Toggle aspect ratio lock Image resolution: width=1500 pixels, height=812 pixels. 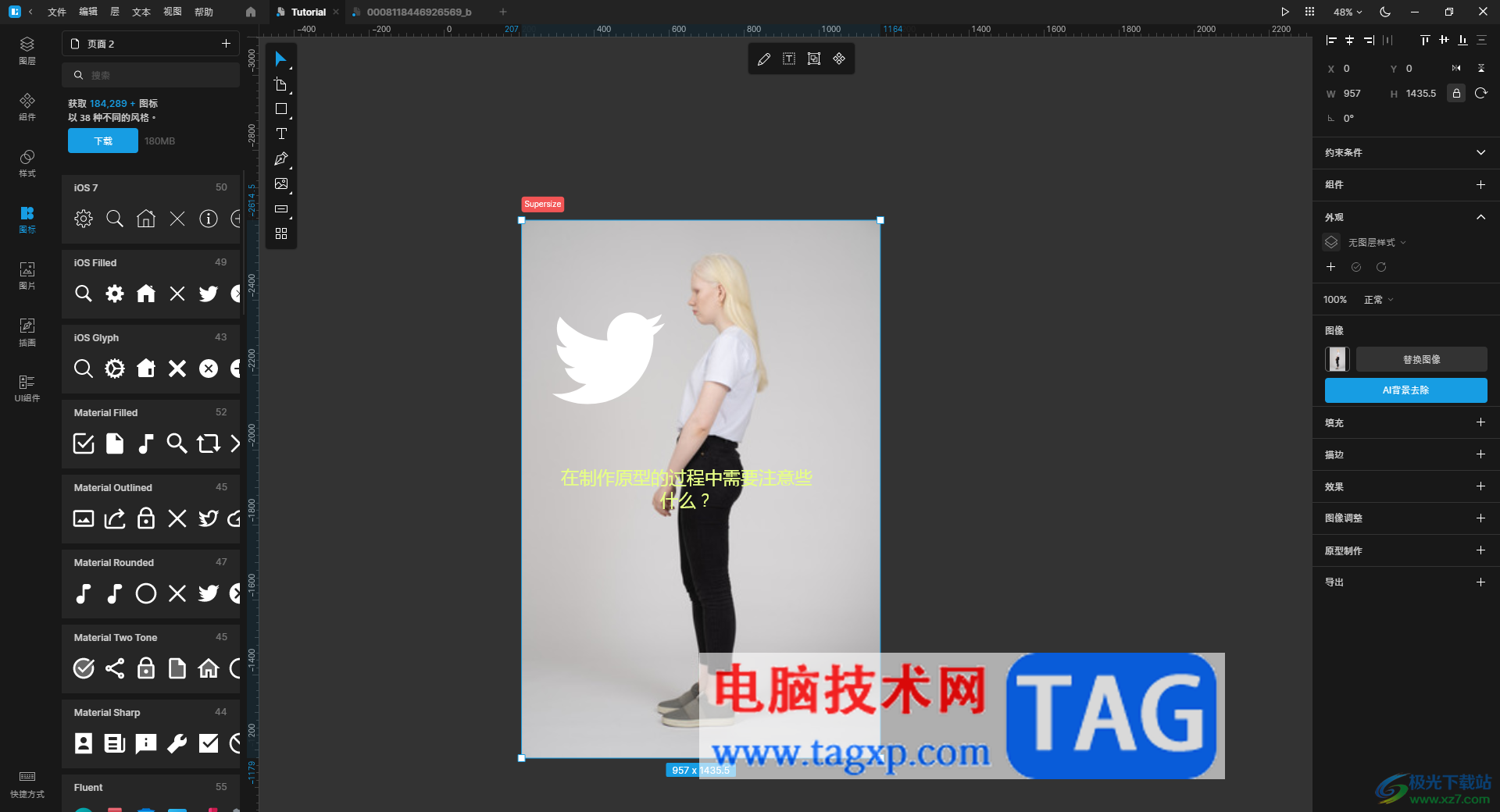click(1456, 94)
